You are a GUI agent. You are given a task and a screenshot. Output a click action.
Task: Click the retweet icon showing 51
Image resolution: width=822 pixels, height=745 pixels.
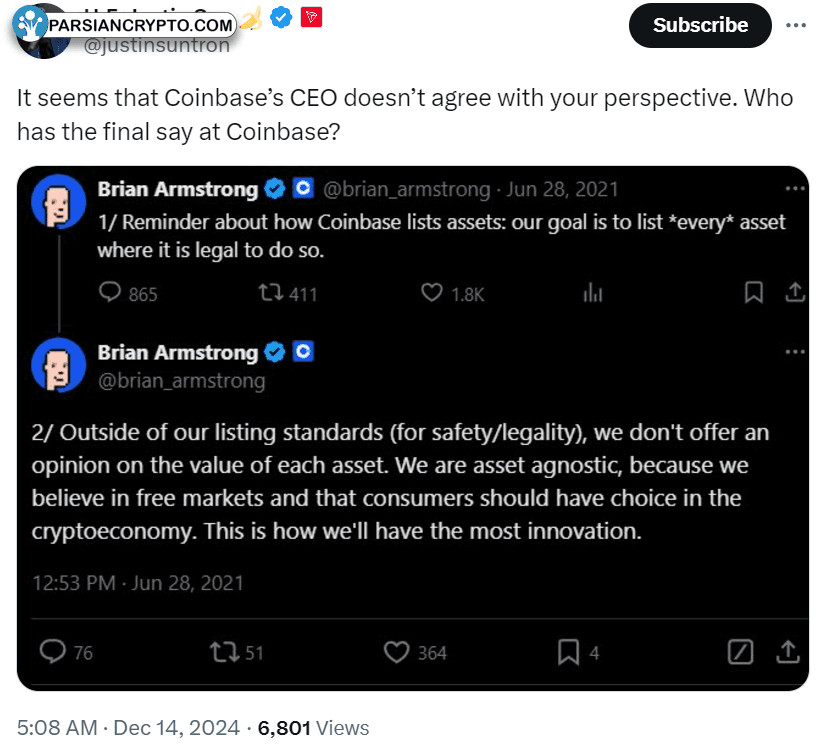[224, 652]
